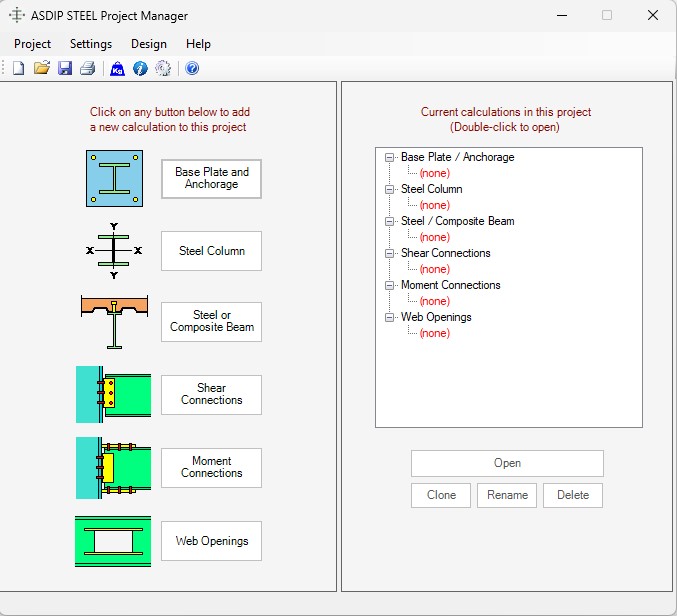The width and height of the screenshot is (677, 616).
Task: Click the Print toolbar icon
Action: click(88, 68)
